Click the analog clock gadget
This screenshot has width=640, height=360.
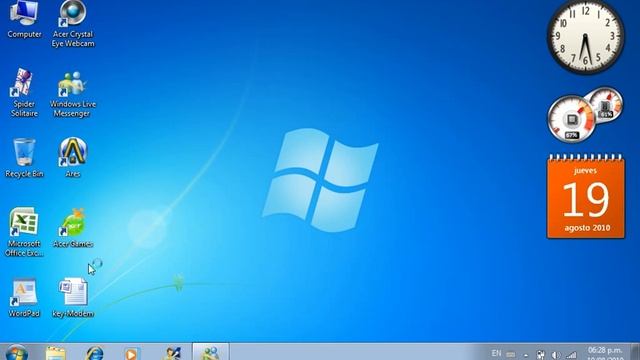click(585, 36)
